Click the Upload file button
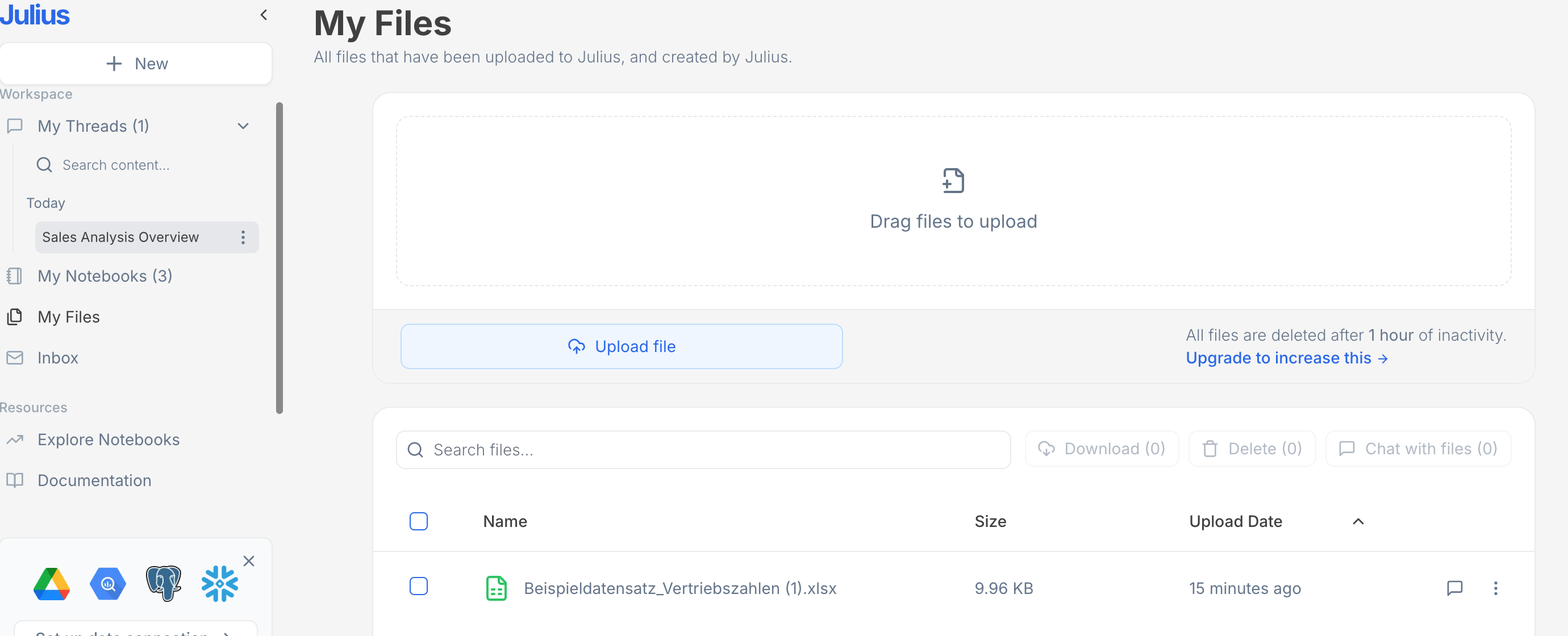Viewport: 1568px width, 636px height. click(622, 346)
